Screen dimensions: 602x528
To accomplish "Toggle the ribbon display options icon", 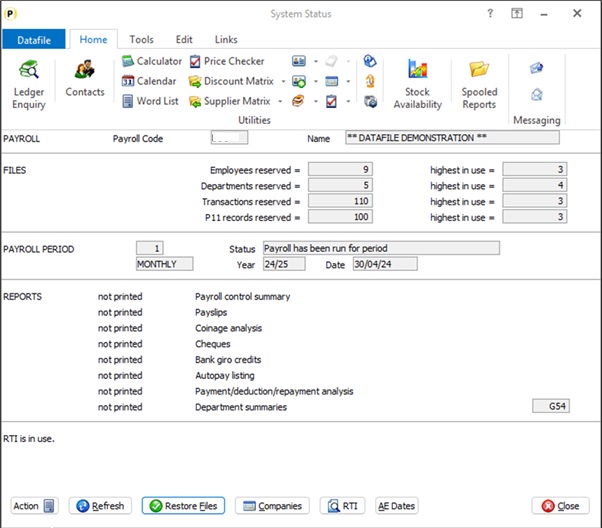I will tap(517, 13).
